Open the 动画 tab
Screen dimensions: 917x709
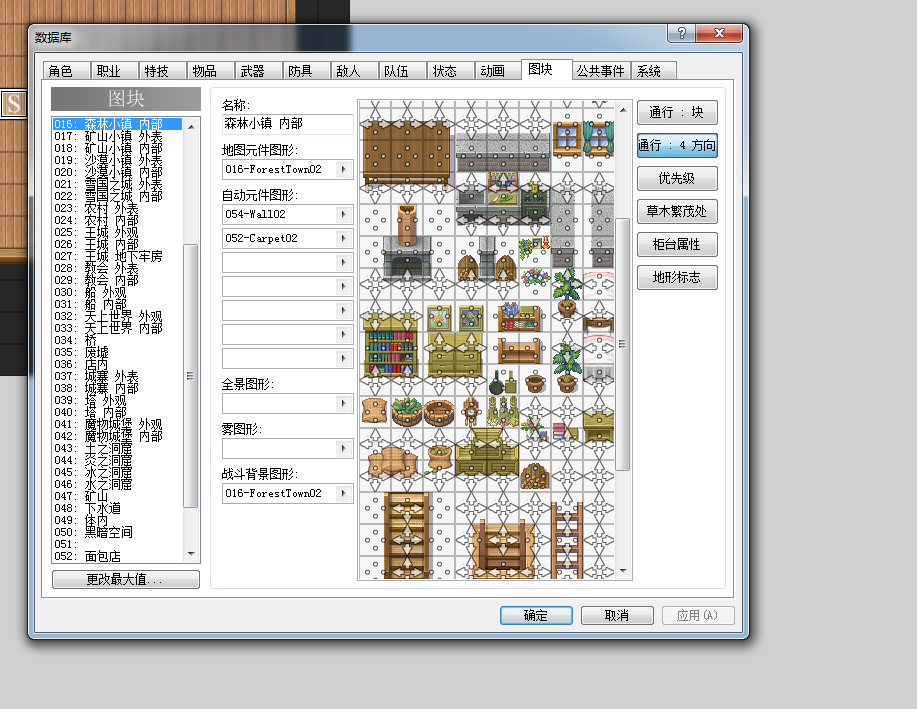click(x=498, y=71)
